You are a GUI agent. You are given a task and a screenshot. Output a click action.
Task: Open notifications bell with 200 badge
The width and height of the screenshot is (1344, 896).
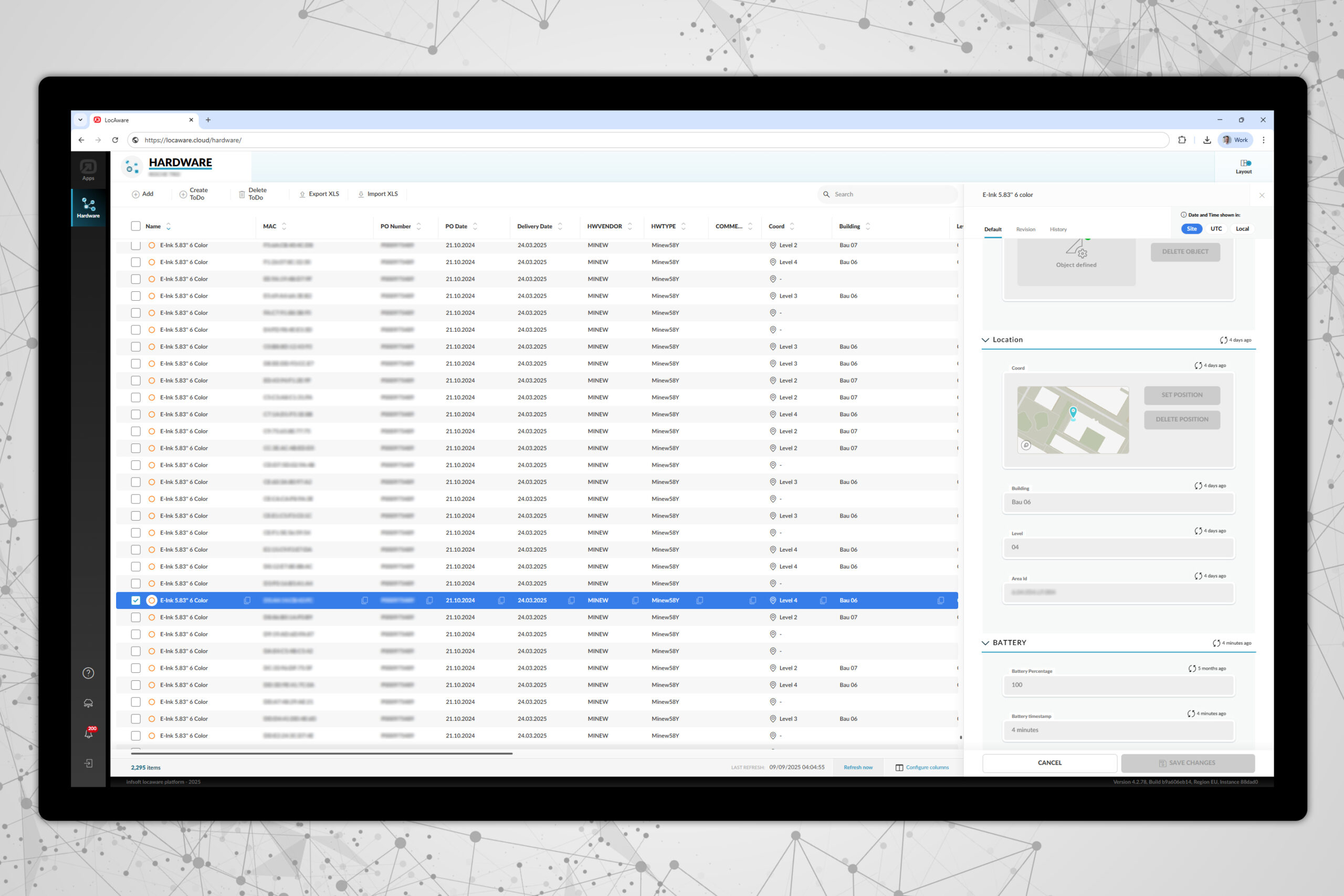[x=89, y=733]
